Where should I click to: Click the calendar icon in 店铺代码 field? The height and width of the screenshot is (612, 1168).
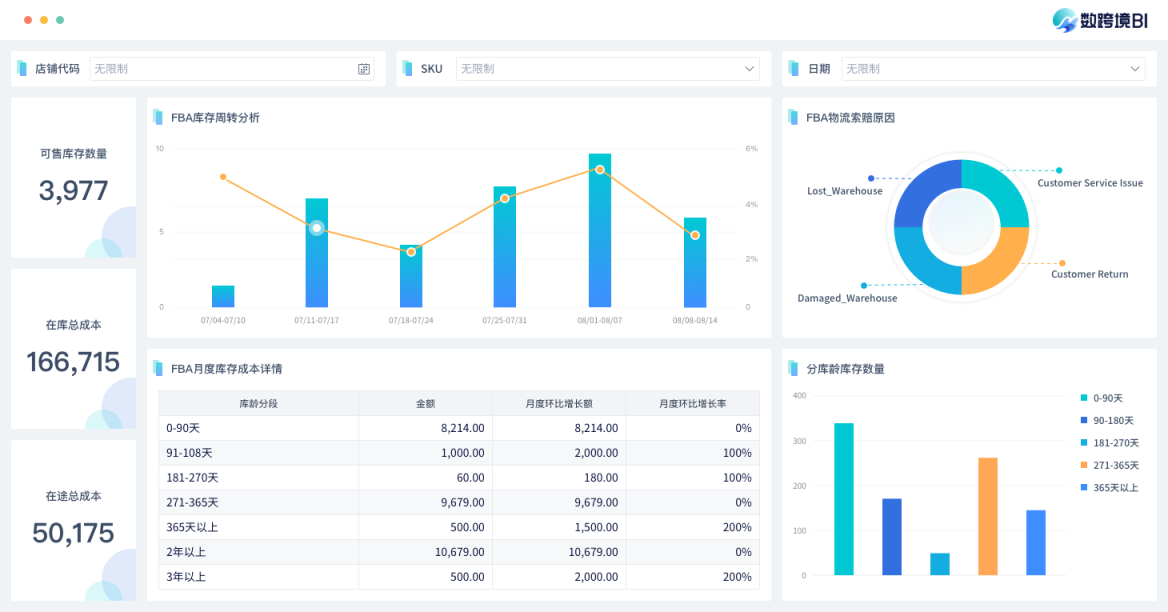click(x=364, y=69)
